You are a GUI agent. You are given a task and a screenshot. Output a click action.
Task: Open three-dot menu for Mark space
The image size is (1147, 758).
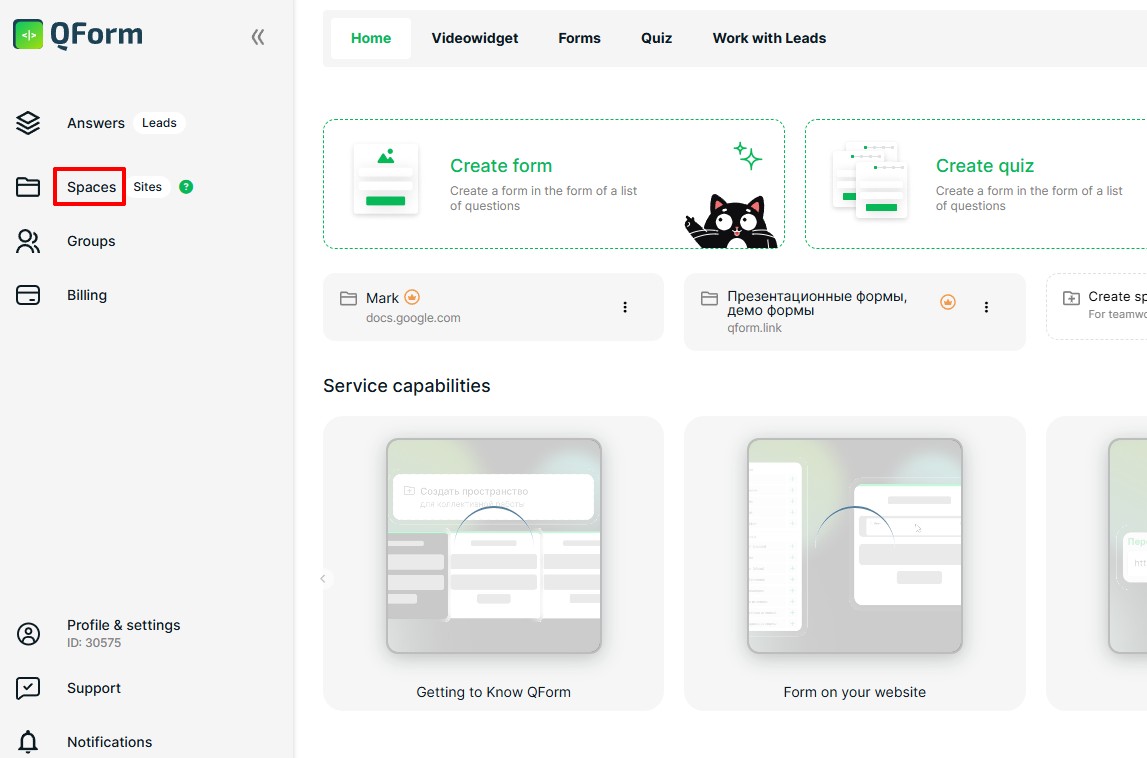tap(625, 307)
